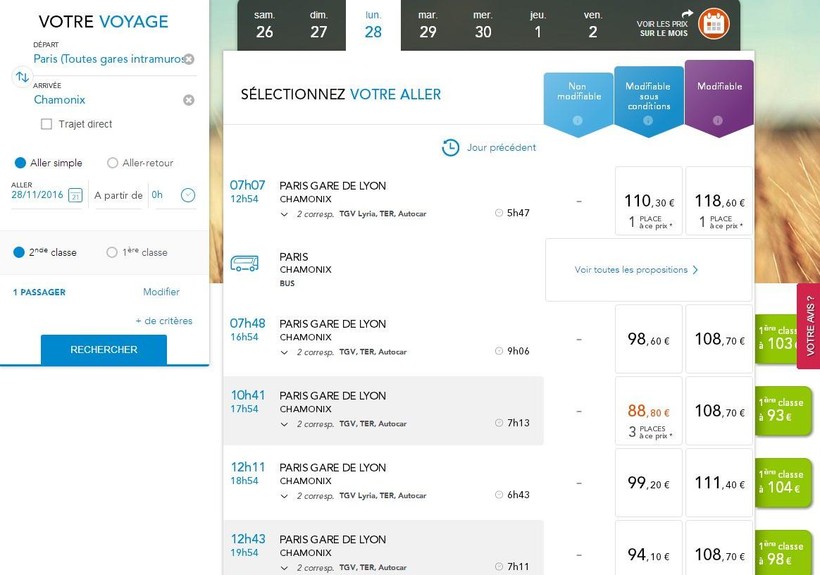Click the bus icon for Paris Chamonix
This screenshot has height=575, width=820.
point(245,263)
